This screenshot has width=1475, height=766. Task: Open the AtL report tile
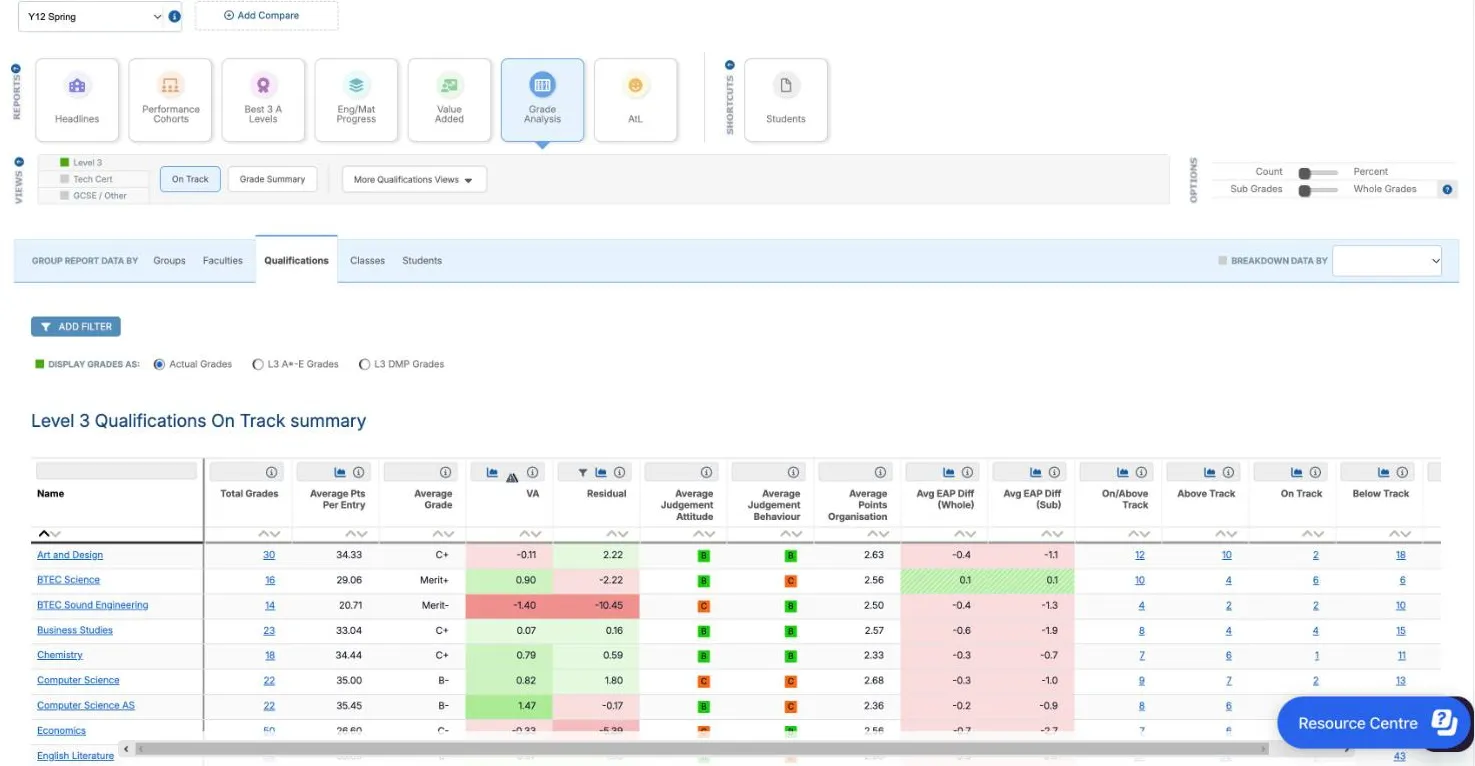pos(635,100)
